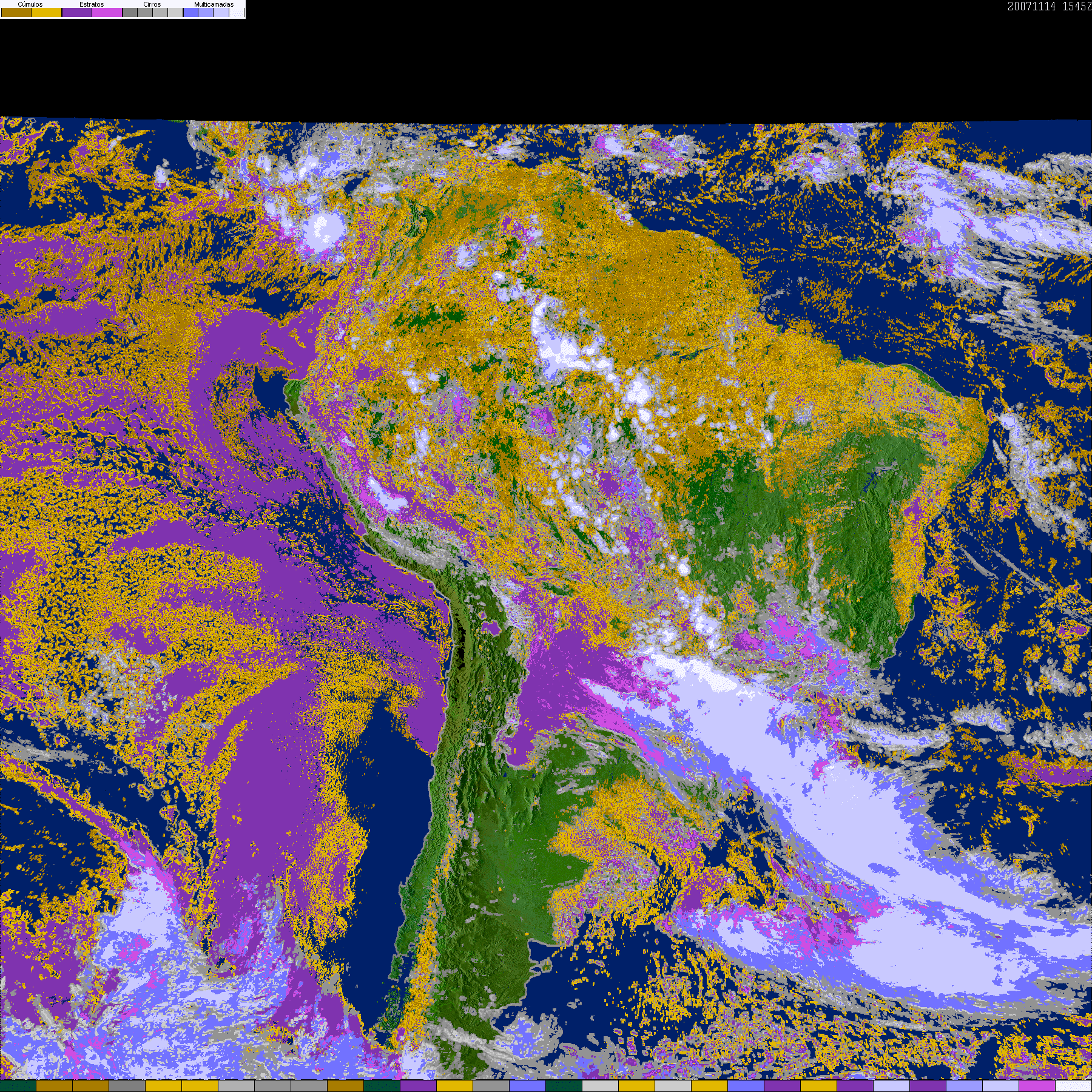This screenshot has width=1092, height=1092.
Task: Click the Estratos legend label
Action: (92, 4)
